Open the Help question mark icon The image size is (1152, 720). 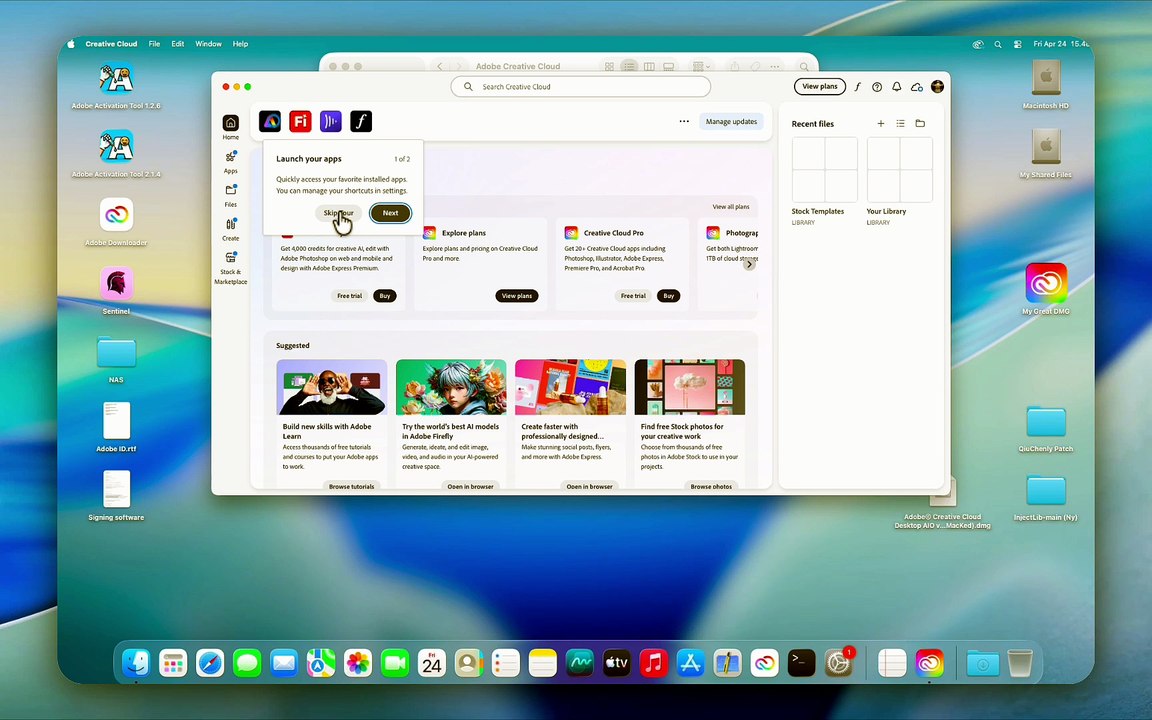(x=877, y=87)
